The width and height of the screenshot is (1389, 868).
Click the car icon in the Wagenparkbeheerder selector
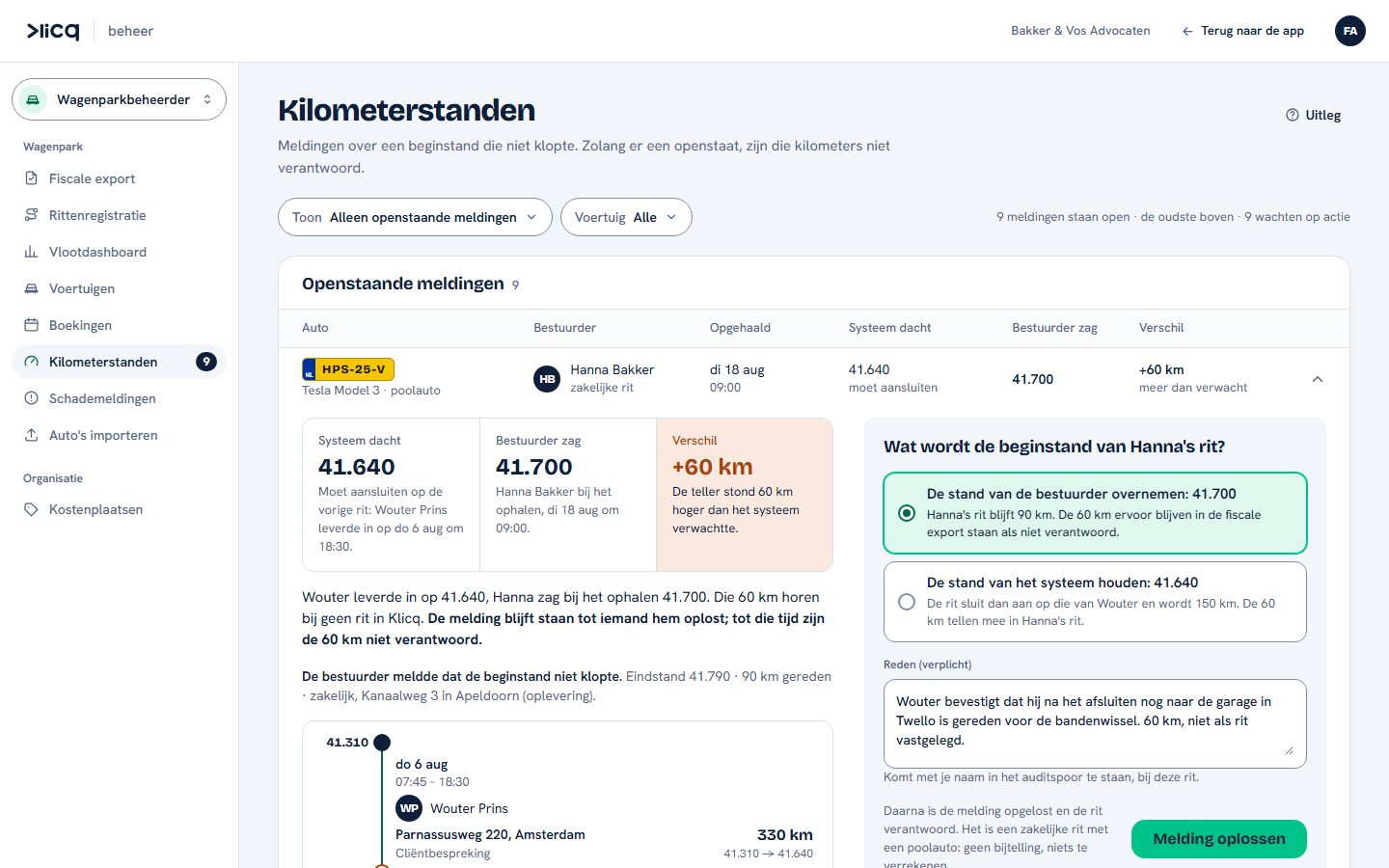tap(33, 99)
